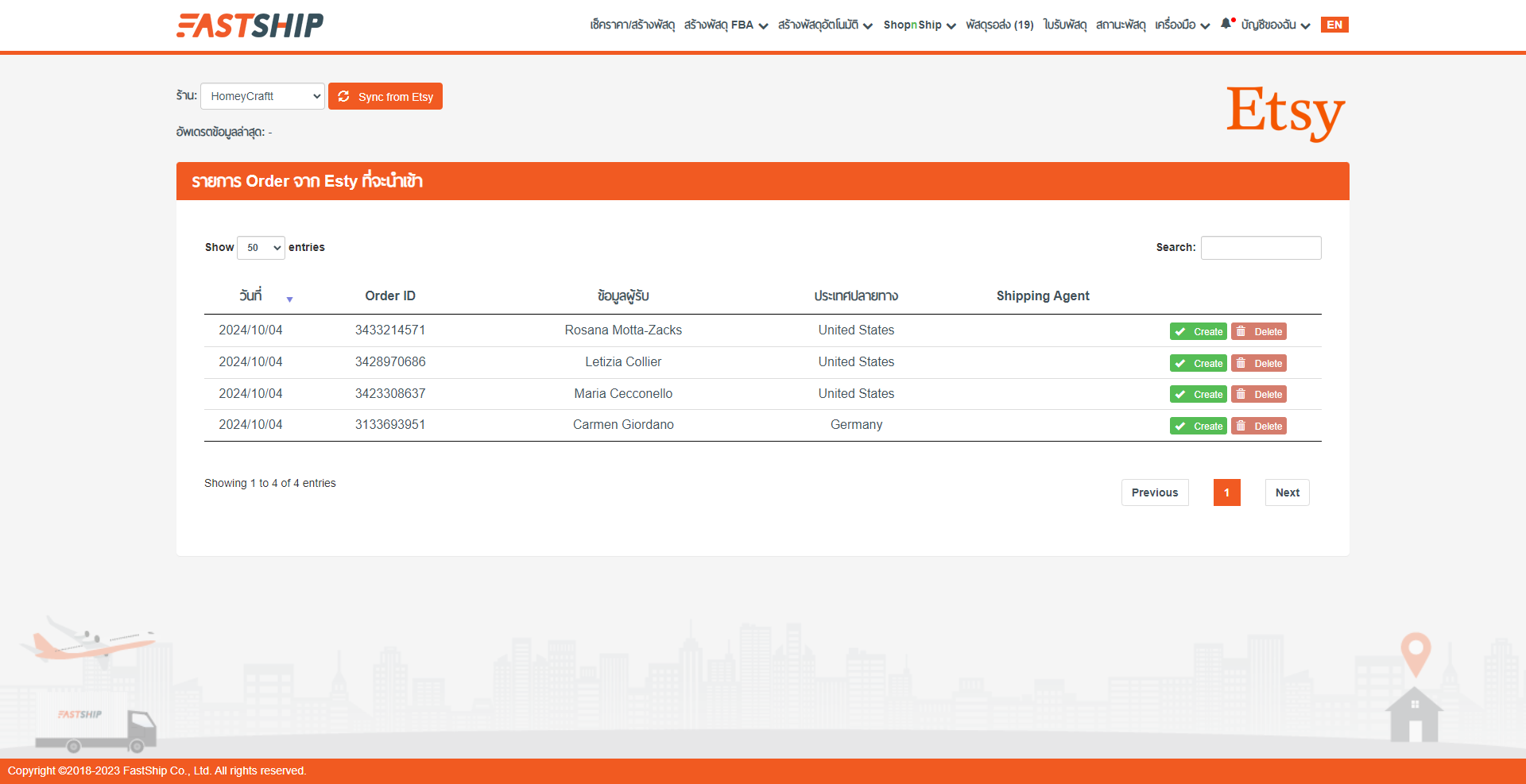Screen dimensions: 1526x784
Task: Click the Showing 1 to 4 of 4 entries text
Action: (x=270, y=483)
